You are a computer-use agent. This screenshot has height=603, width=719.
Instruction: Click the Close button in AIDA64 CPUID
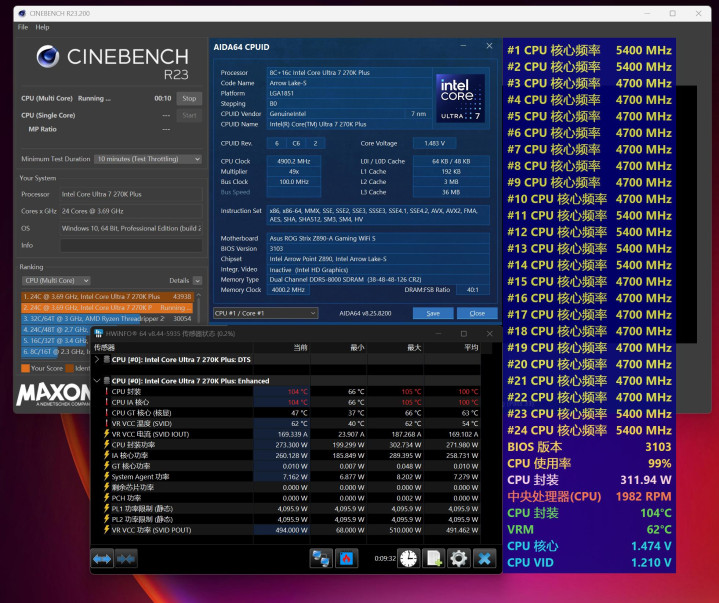(477, 313)
